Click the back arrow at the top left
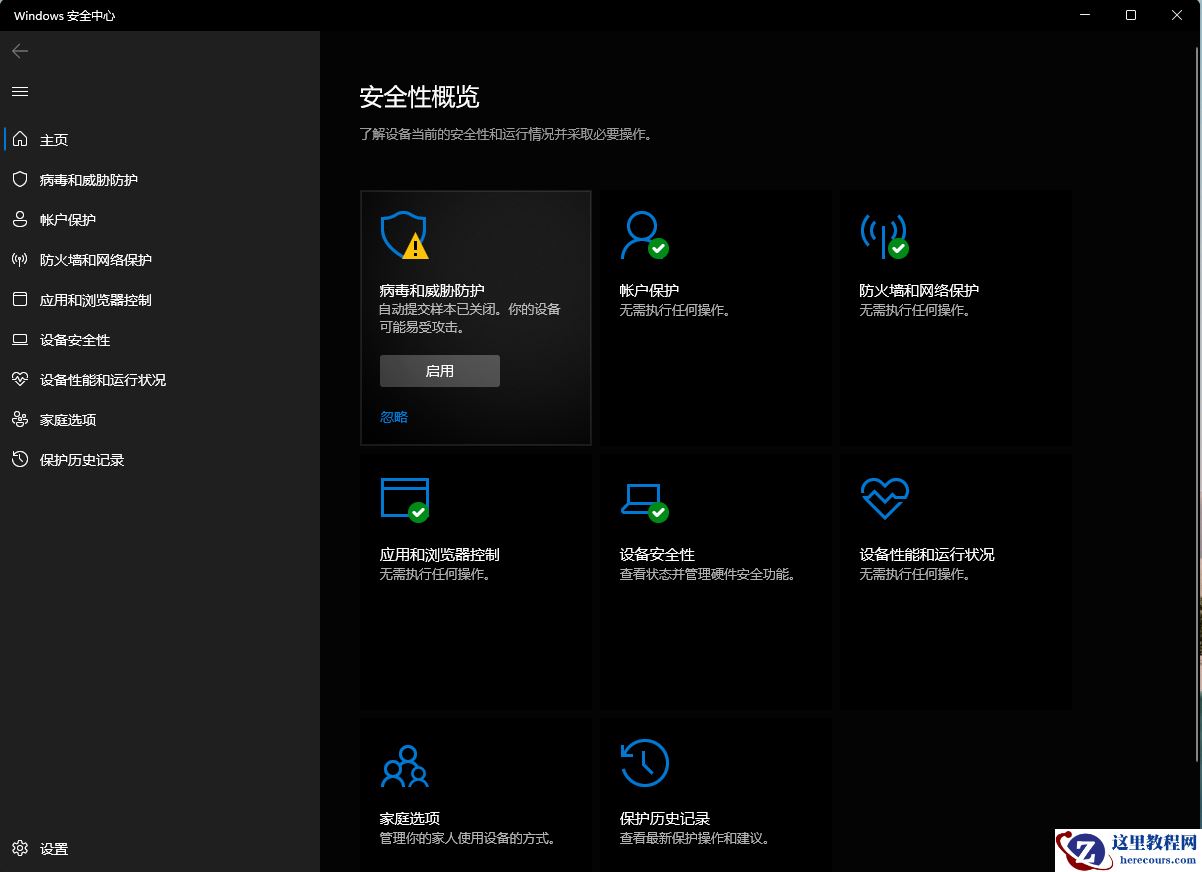This screenshot has width=1202, height=872. 19,51
